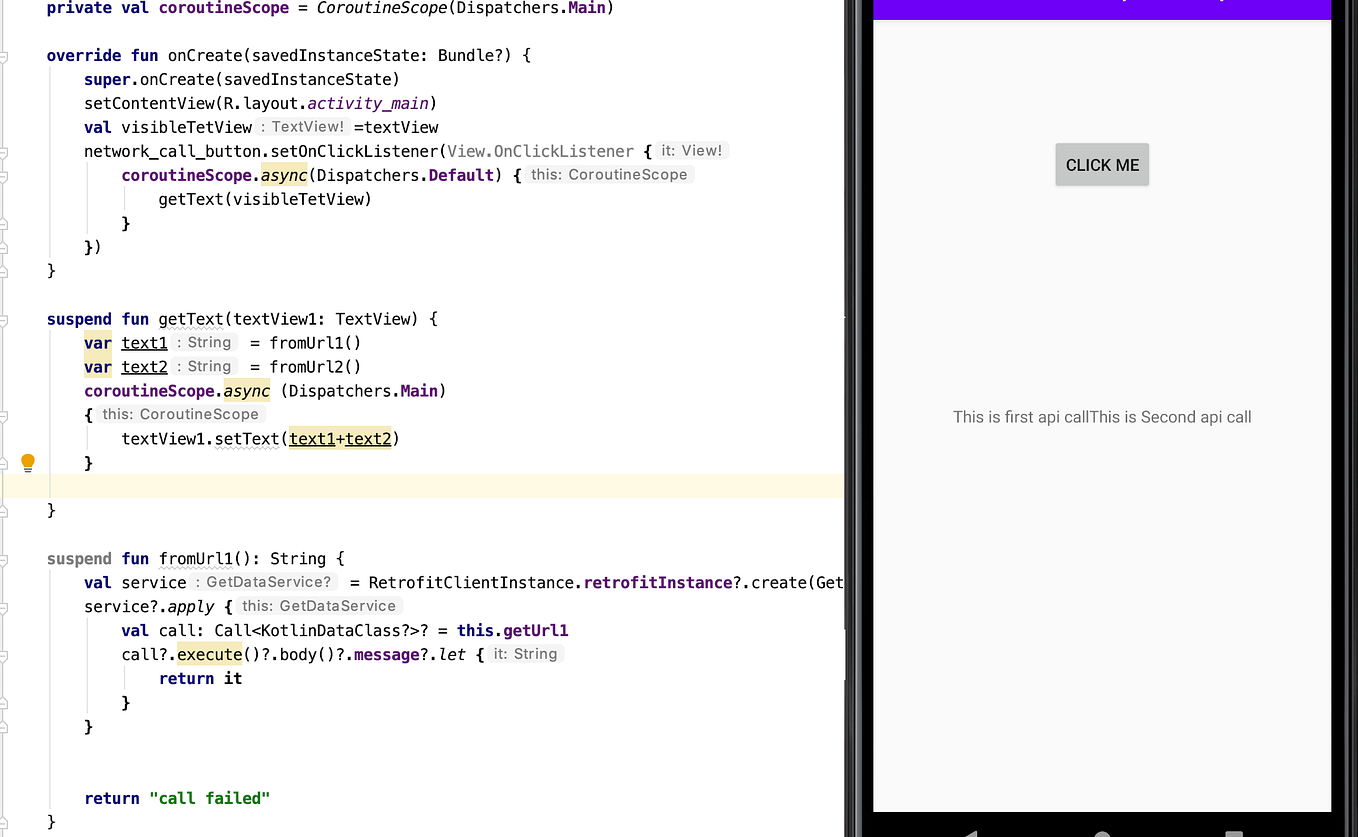Click the ': GetDataService?' type hint
The height and width of the screenshot is (837, 1358).
click(264, 582)
